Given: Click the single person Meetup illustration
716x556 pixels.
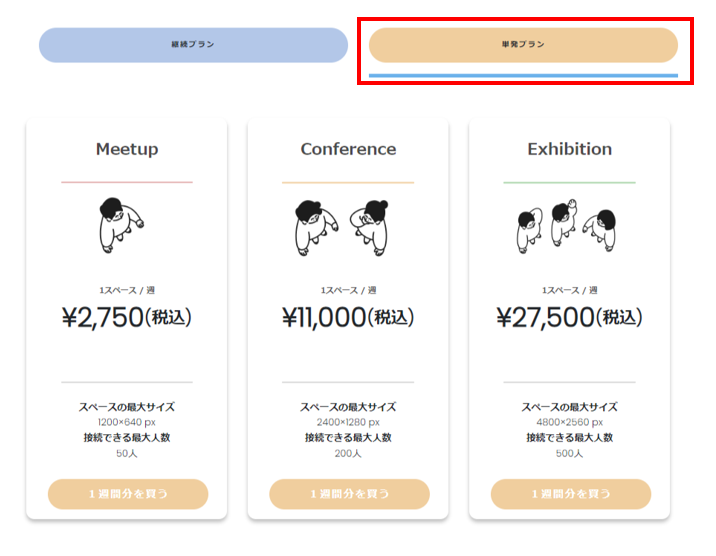Looking at the screenshot, I should pos(121,226).
